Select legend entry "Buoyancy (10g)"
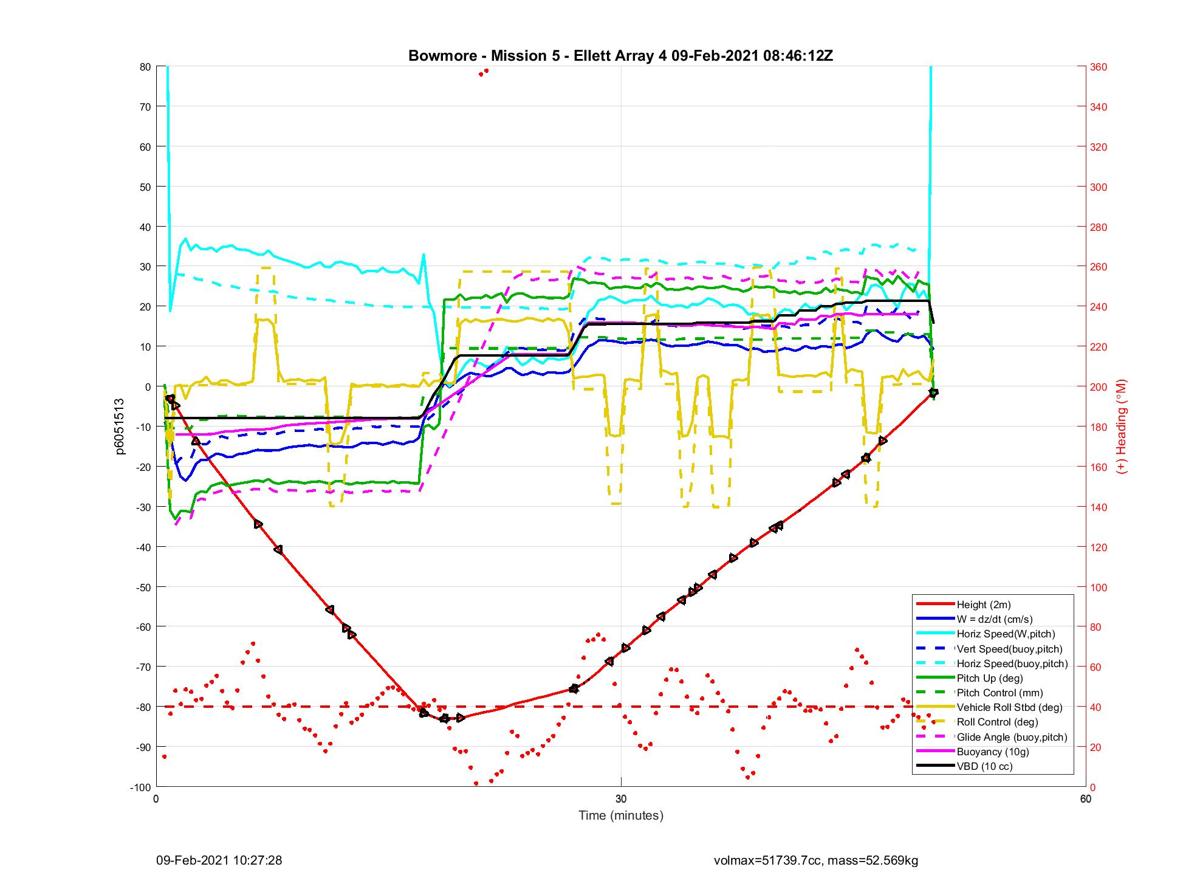The height and width of the screenshot is (885, 1200). pyautogui.click(x=992, y=751)
